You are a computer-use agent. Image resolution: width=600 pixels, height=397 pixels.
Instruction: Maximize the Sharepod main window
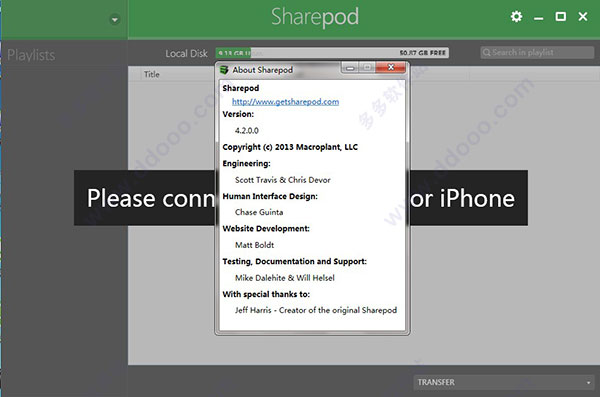point(561,16)
